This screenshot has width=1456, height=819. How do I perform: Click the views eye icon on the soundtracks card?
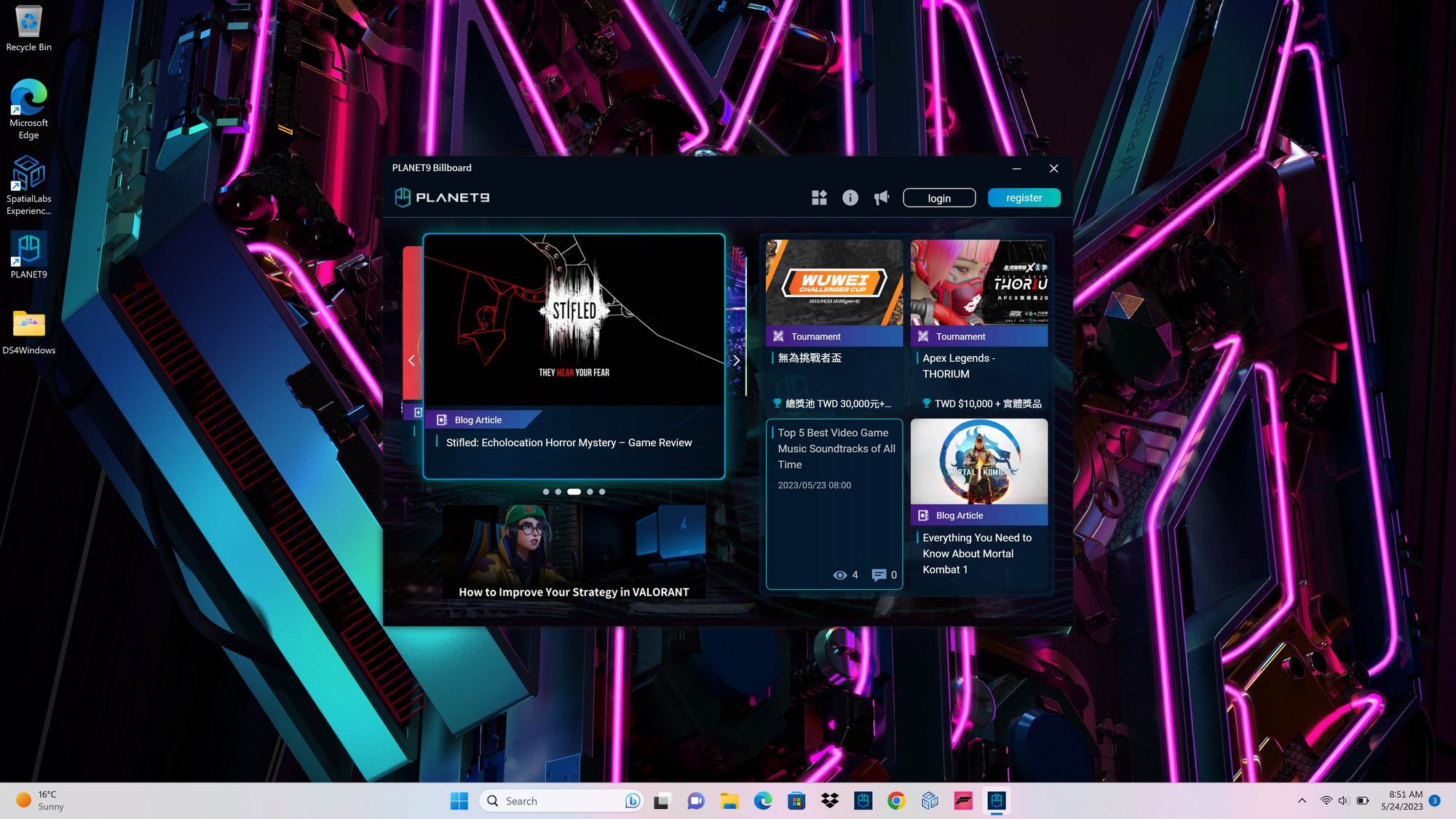pos(839,575)
